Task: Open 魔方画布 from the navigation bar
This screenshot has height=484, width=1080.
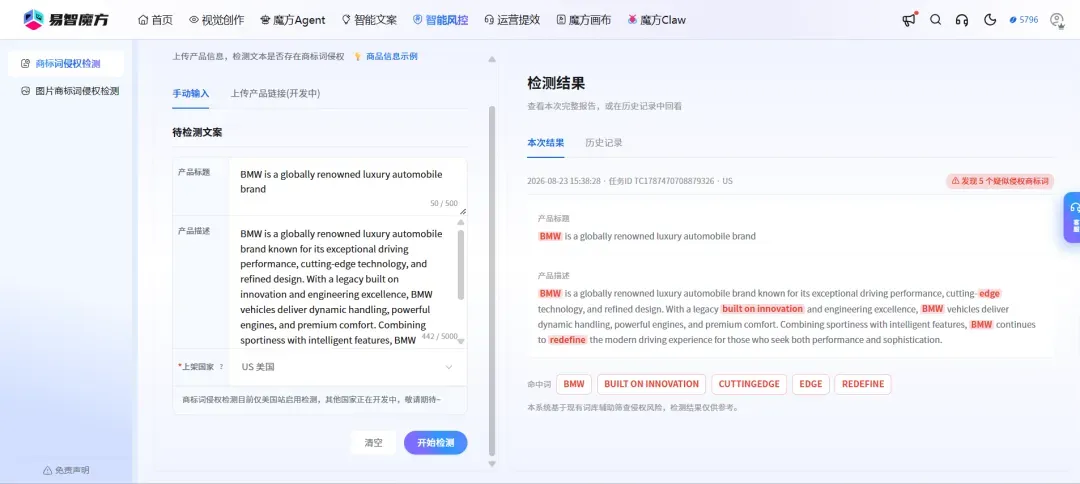Action: point(584,20)
